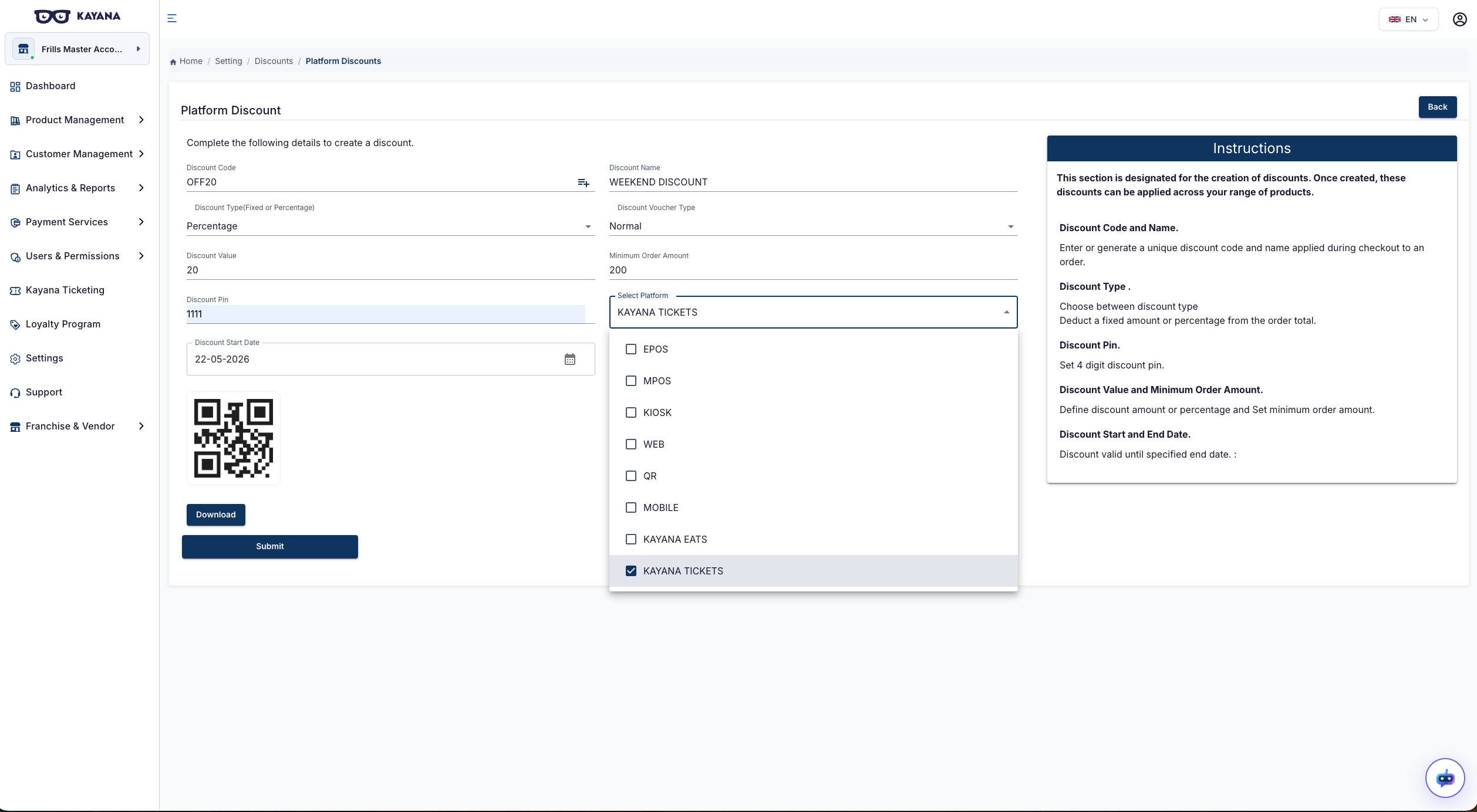This screenshot has height=812, width=1477.
Task: Open the Platform Discounts breadcrumb
Action: (x=343, y=61)
